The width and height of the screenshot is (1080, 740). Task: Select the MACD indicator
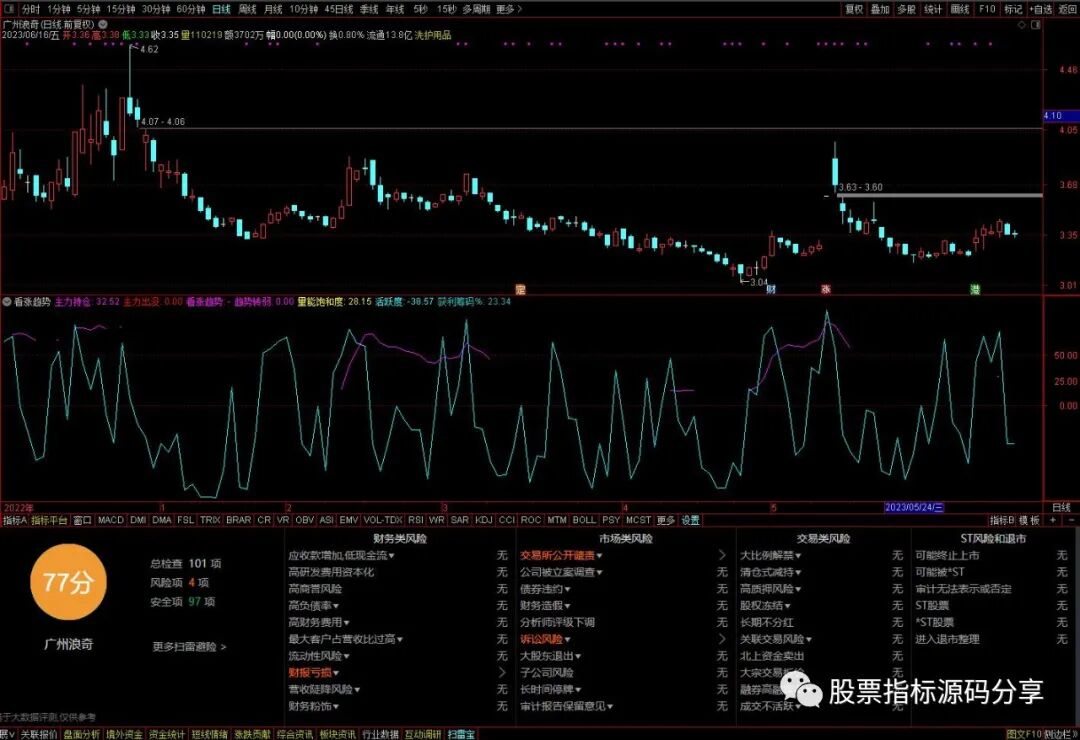click(x=110, y=520)
